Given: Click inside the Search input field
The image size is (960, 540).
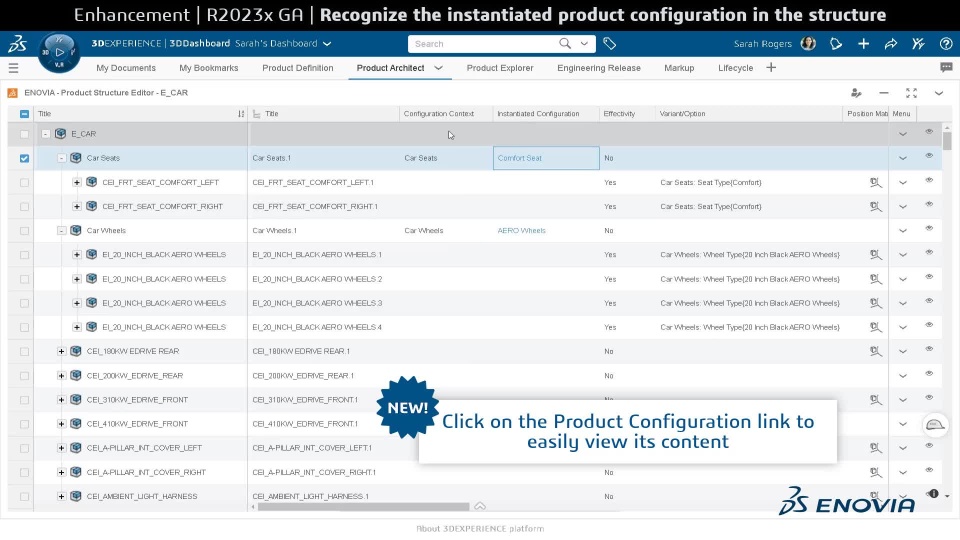Looking at the screenshot, I should pos(484,43).
